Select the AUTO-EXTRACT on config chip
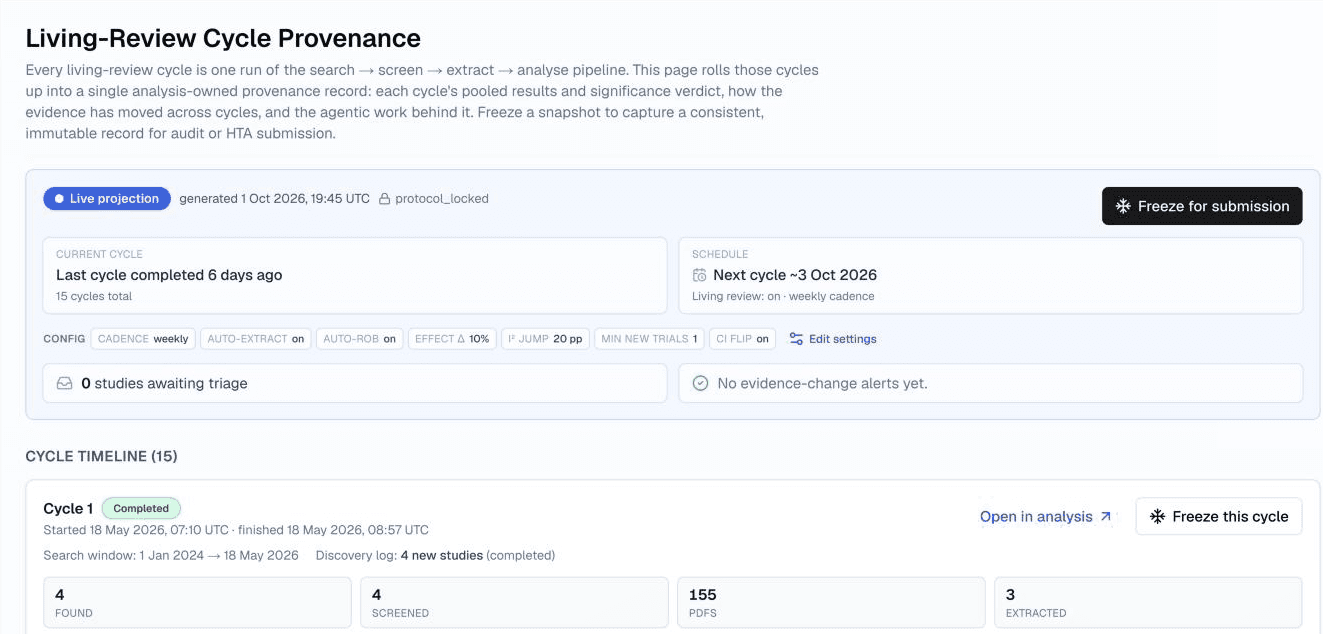The width and height of the screenshot is (1323, 634). 256,339
